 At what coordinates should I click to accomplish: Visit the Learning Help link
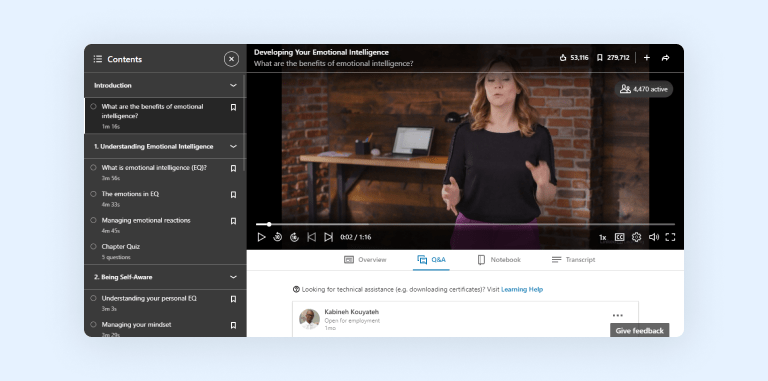point(522,289)
